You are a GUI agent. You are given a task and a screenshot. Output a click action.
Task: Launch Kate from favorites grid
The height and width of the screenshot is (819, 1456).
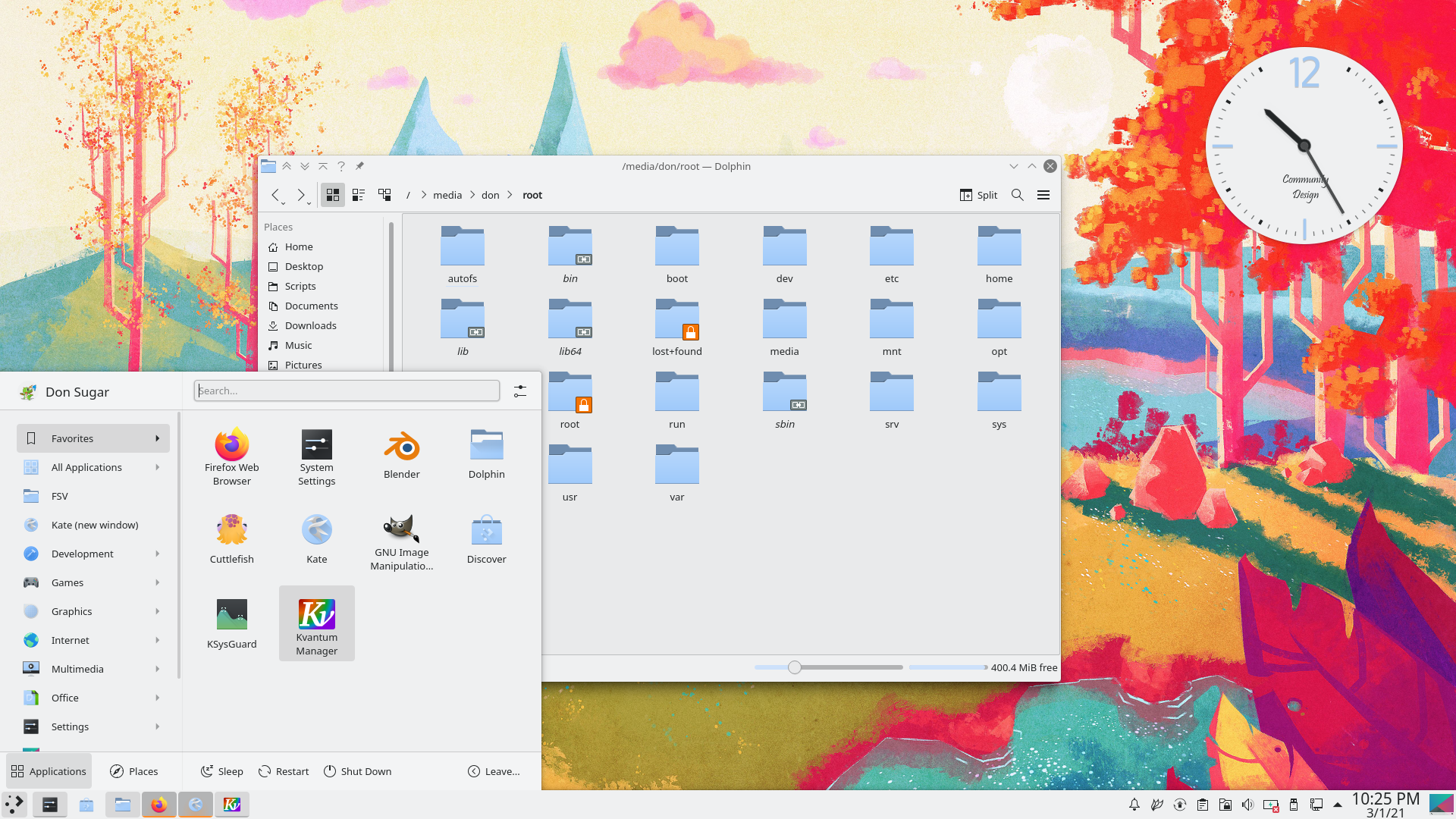[317, 539]
